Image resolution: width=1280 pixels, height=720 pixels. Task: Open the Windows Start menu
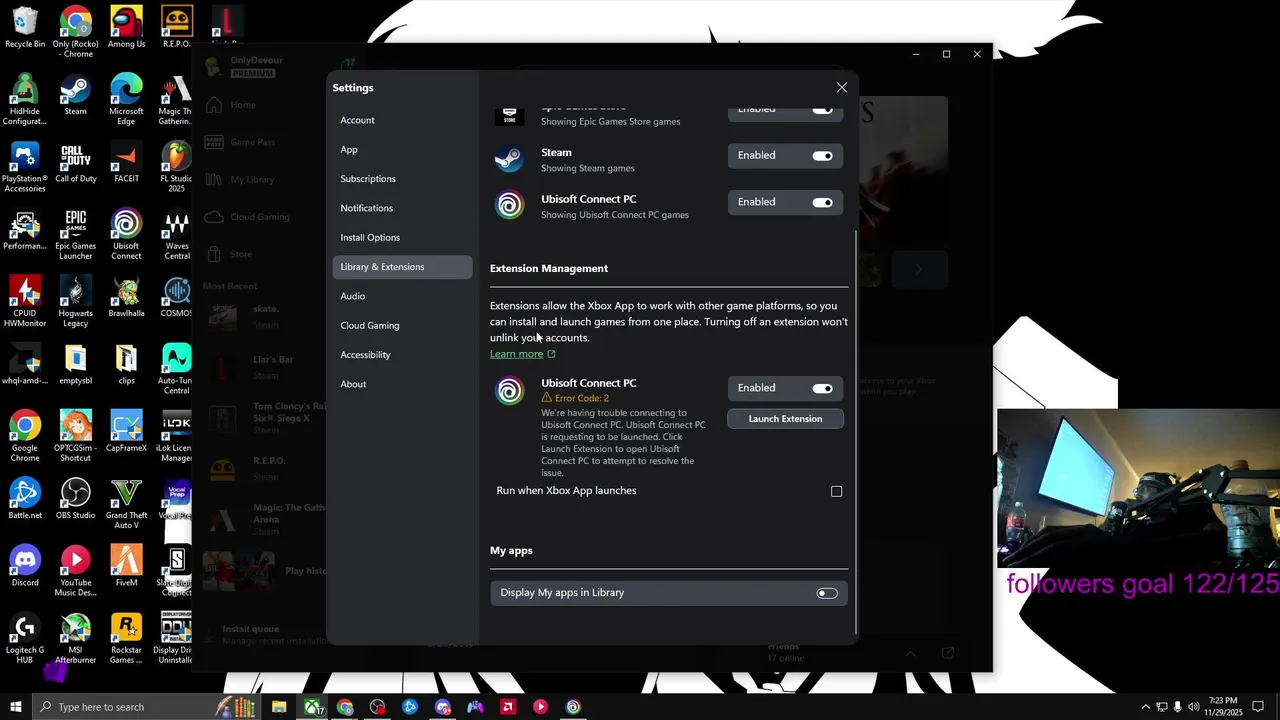pyautogui.click(x=15, y=707)
